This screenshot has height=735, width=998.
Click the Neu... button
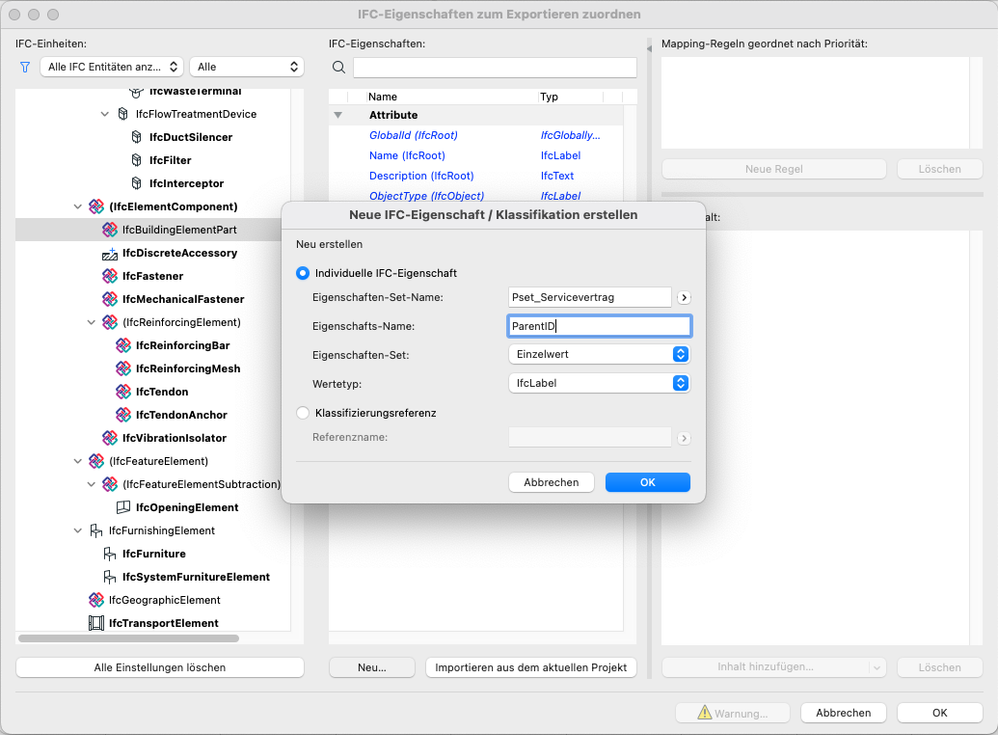[x=372, y=668]
